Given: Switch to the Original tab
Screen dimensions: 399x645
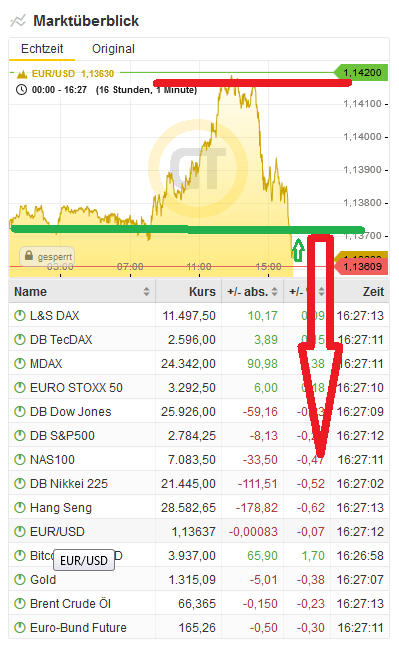Looking at the screenshot, I should [113, 49].
